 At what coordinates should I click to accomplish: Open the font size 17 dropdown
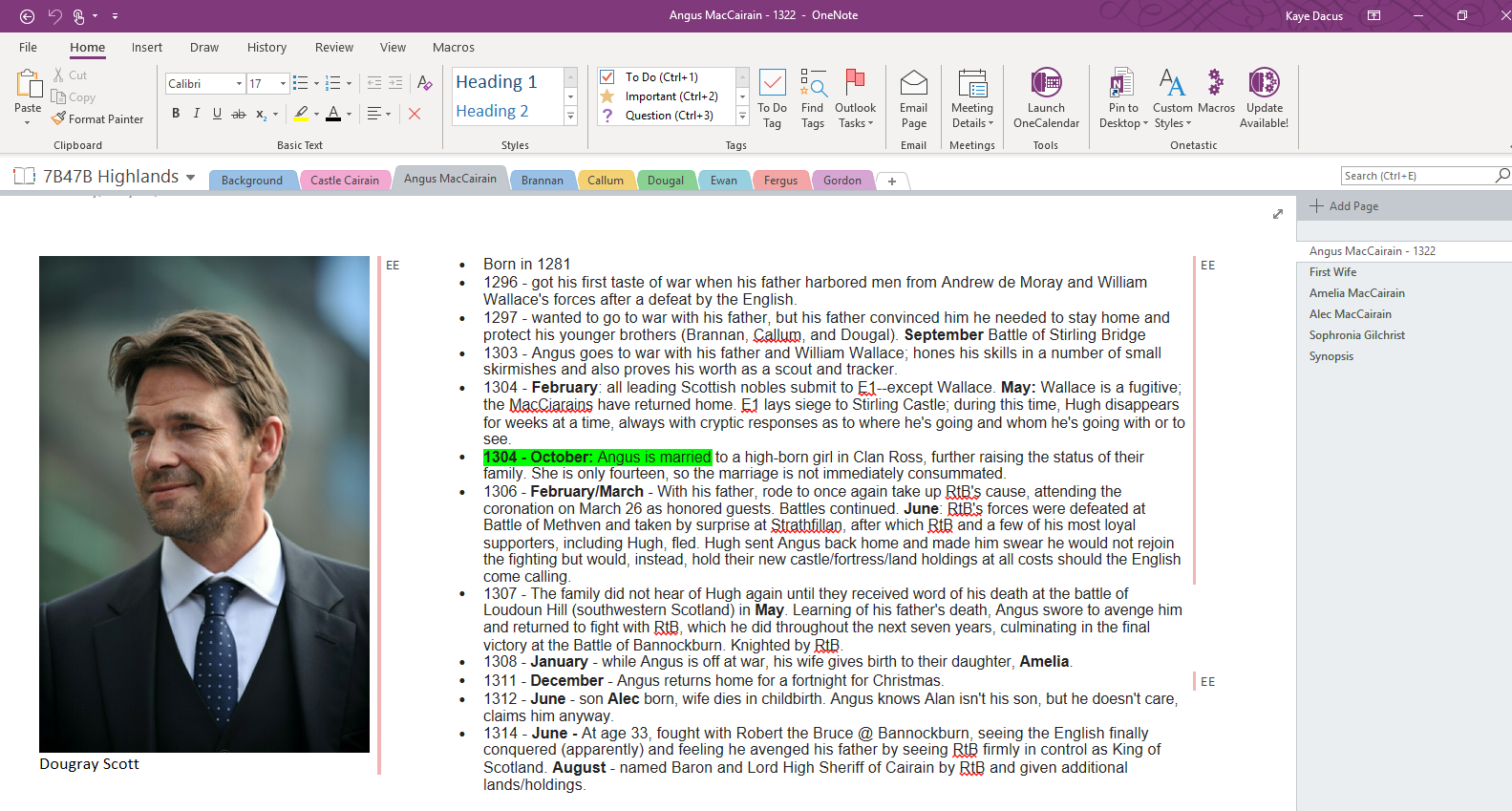pyautogui.click(x=283, y=84)
